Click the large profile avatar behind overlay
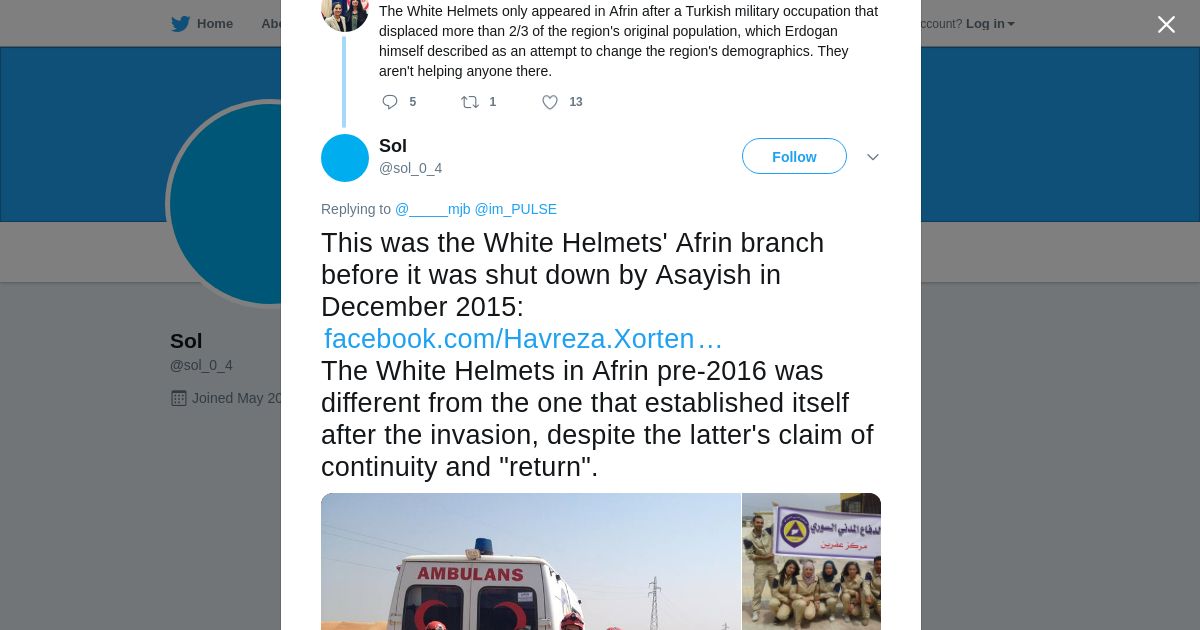 225,203
